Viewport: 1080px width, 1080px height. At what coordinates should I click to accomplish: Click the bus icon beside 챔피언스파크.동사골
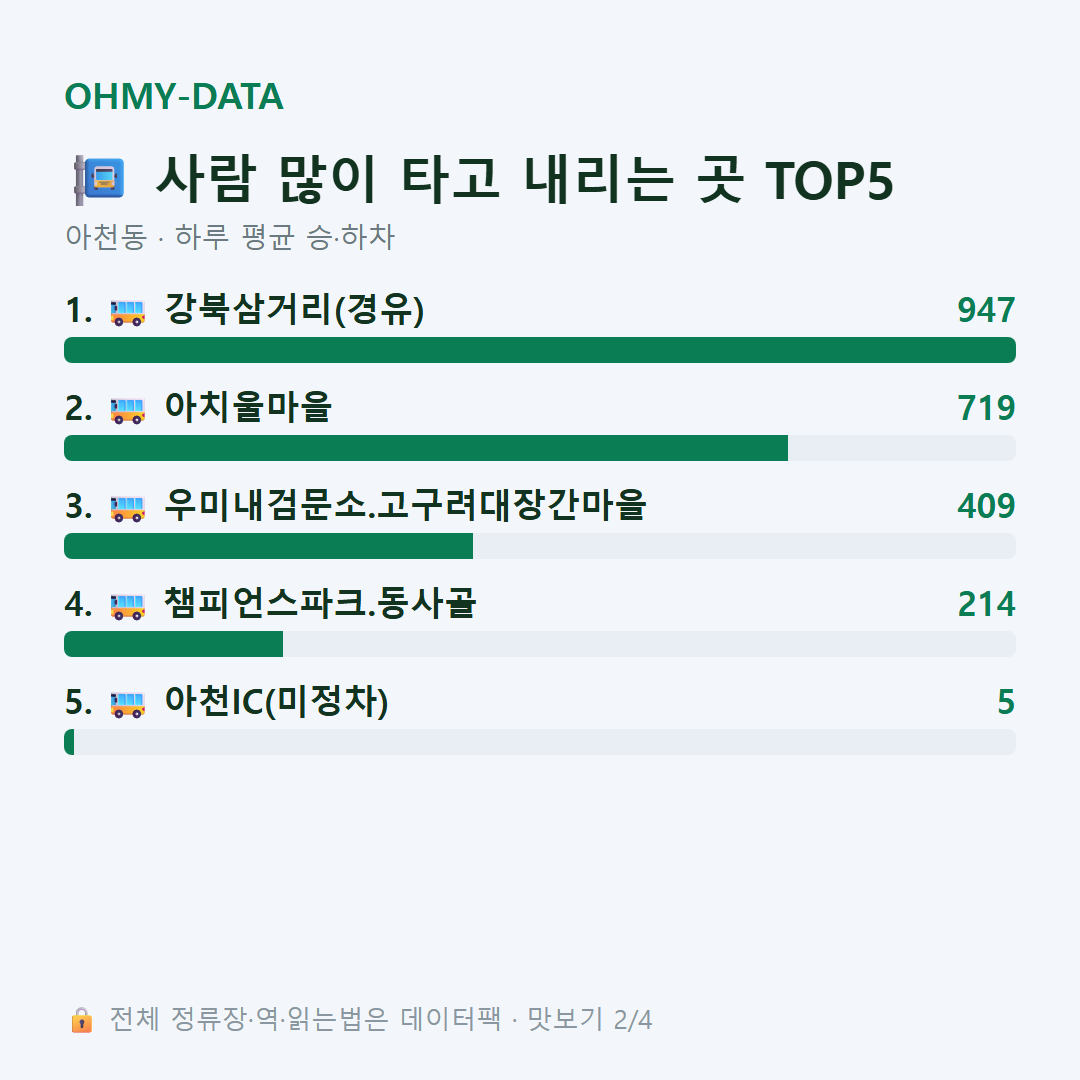127,606
